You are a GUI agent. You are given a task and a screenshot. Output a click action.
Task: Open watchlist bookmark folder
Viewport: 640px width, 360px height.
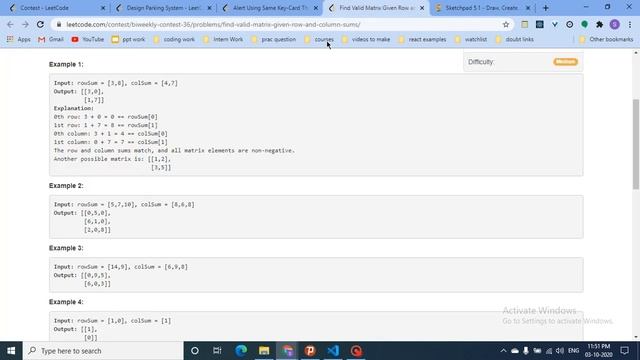point(471,40)
